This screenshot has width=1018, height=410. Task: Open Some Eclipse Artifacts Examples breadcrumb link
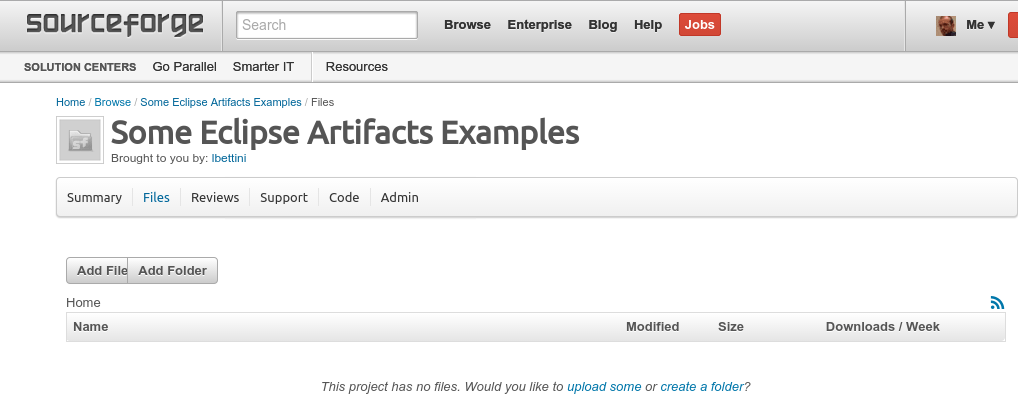pyautogui.click(x=221, y=102)
